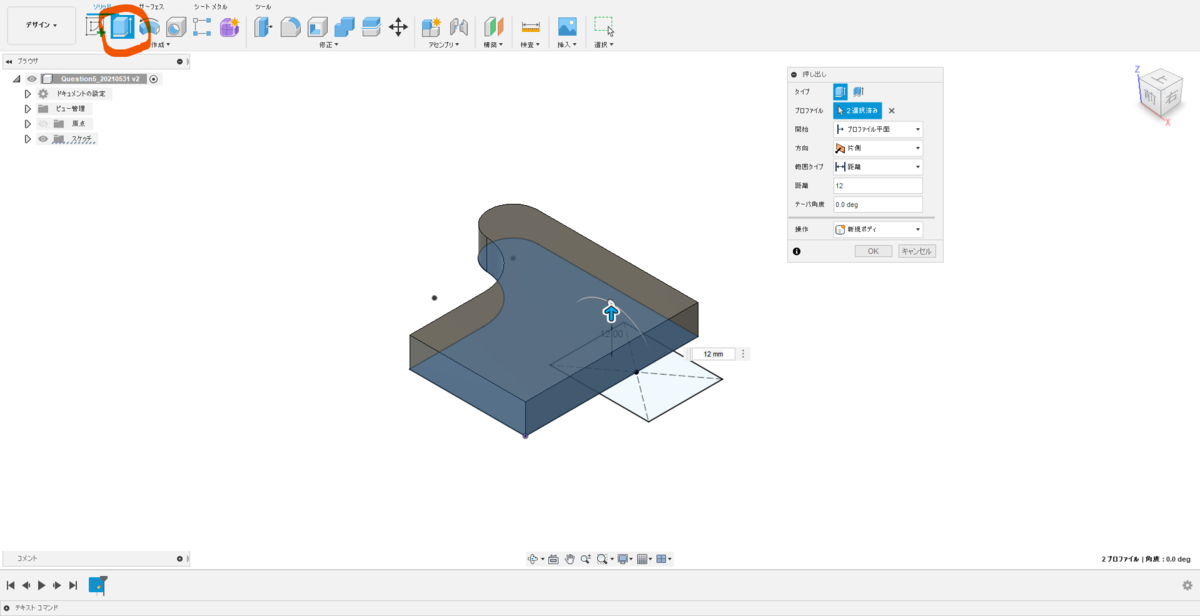Screen dimensions: 1200x616
Task: Click the Orbit navigation icon
Action: 534,559
